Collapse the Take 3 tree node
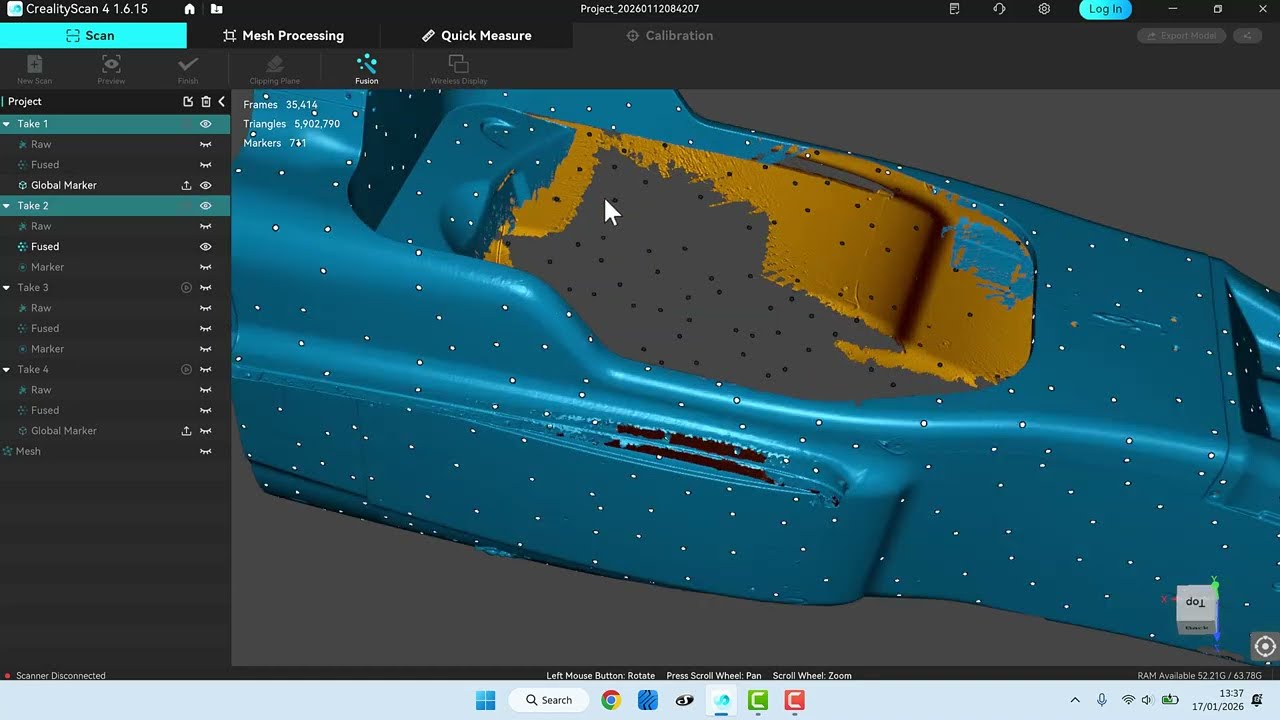This screenshot has height=720, width=1280. (7, 287)
